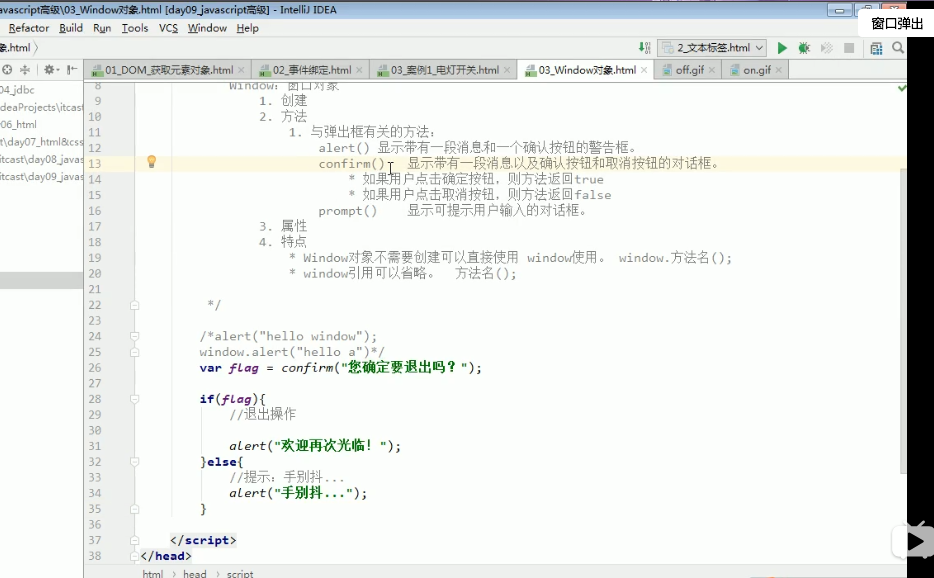Viewport: 934px width, 578px height.
Task: Click the video play overlay button
Action: coord(913,541)
